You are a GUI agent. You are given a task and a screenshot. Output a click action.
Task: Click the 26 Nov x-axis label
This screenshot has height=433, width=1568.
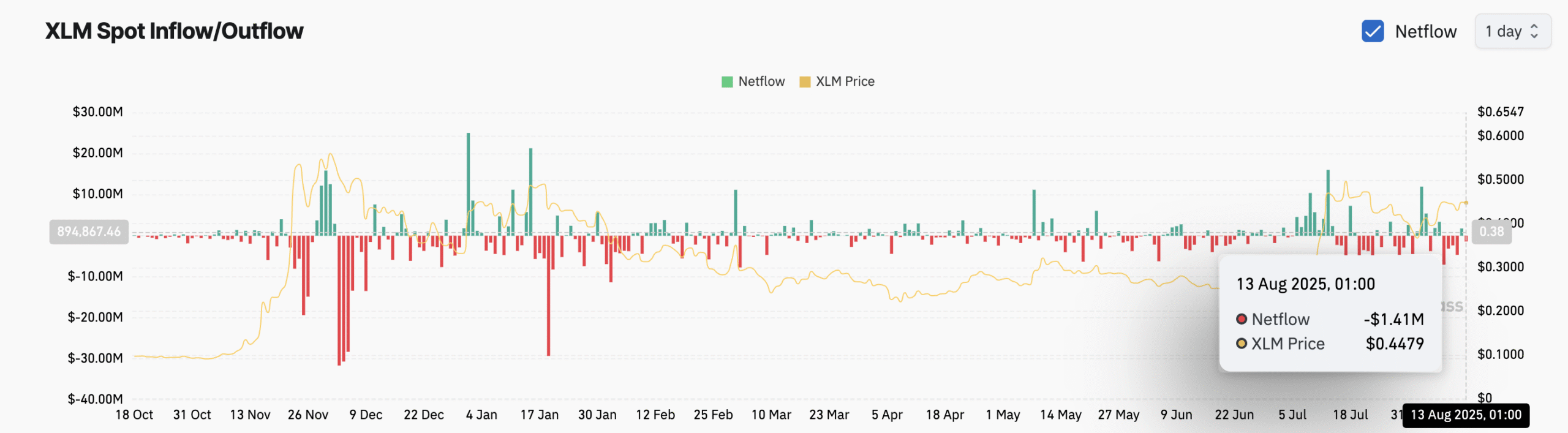307,415
